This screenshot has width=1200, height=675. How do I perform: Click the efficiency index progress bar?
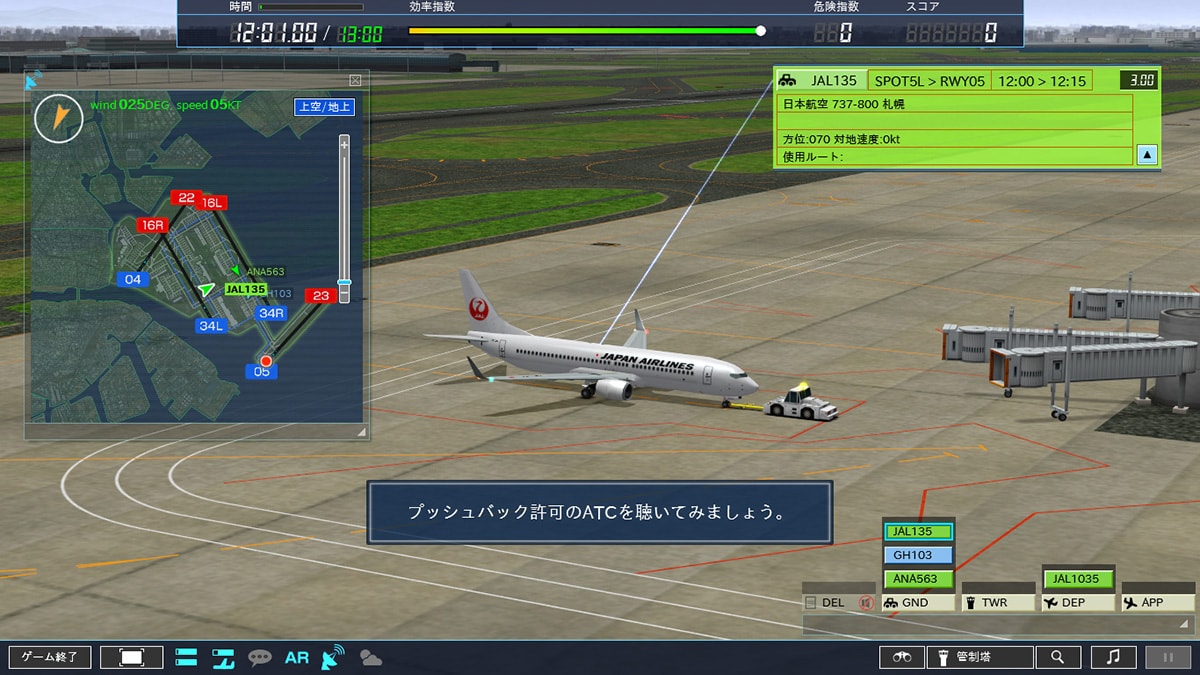(x=587, y=31)
